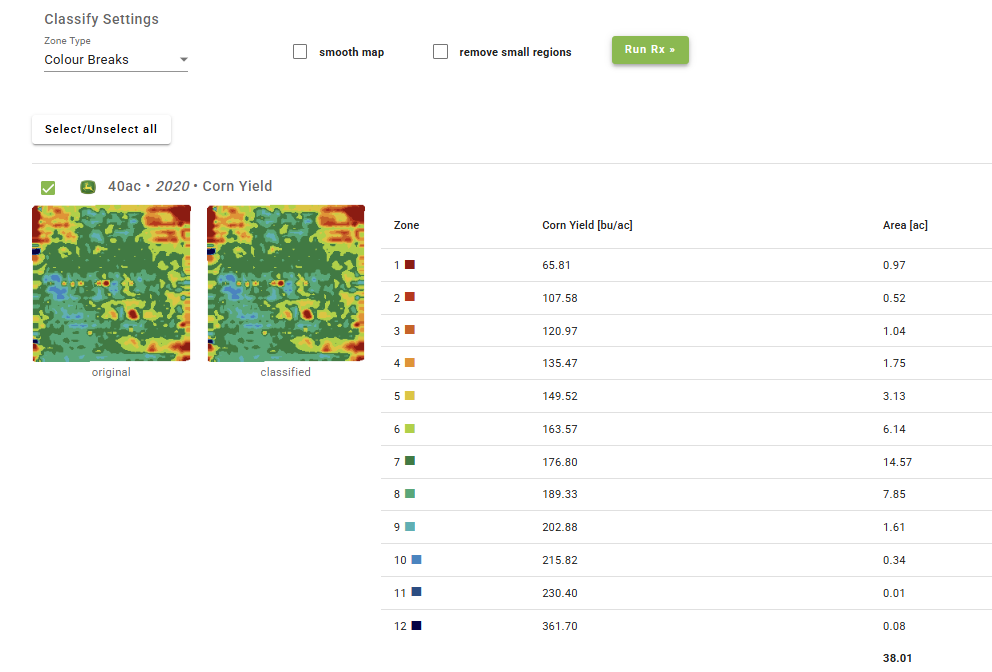Enable the remove small regions checkbox
Image resolution: width=992 pixels, height=672 pixels.
440,51
